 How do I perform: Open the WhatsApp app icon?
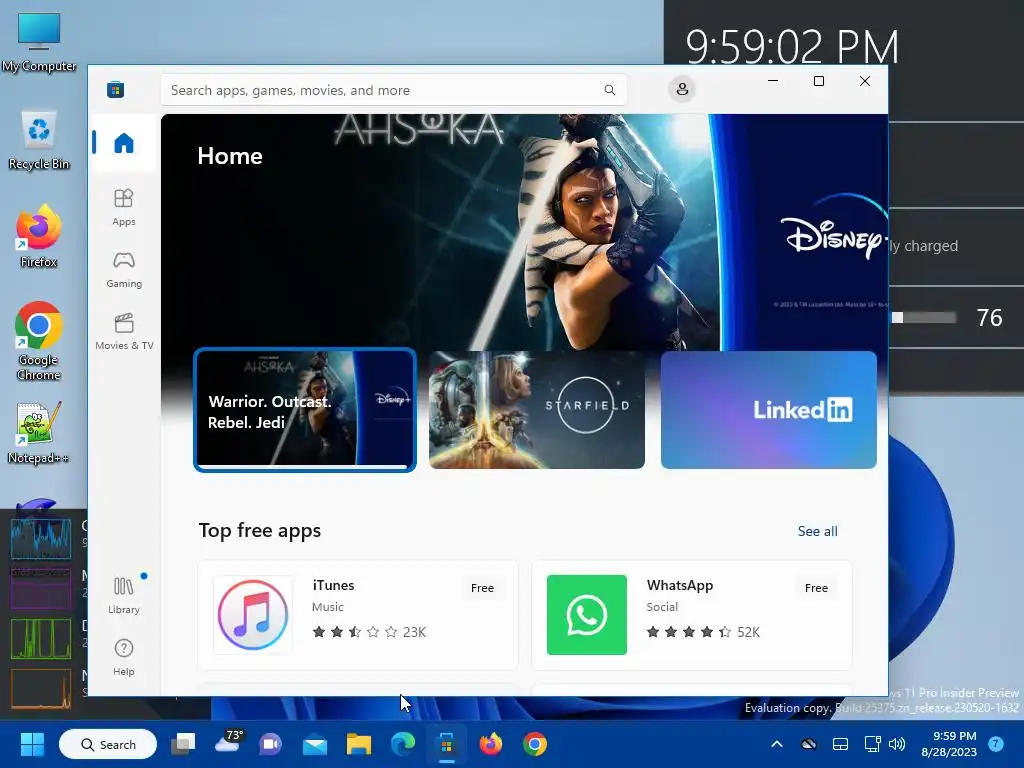point(586,615)
